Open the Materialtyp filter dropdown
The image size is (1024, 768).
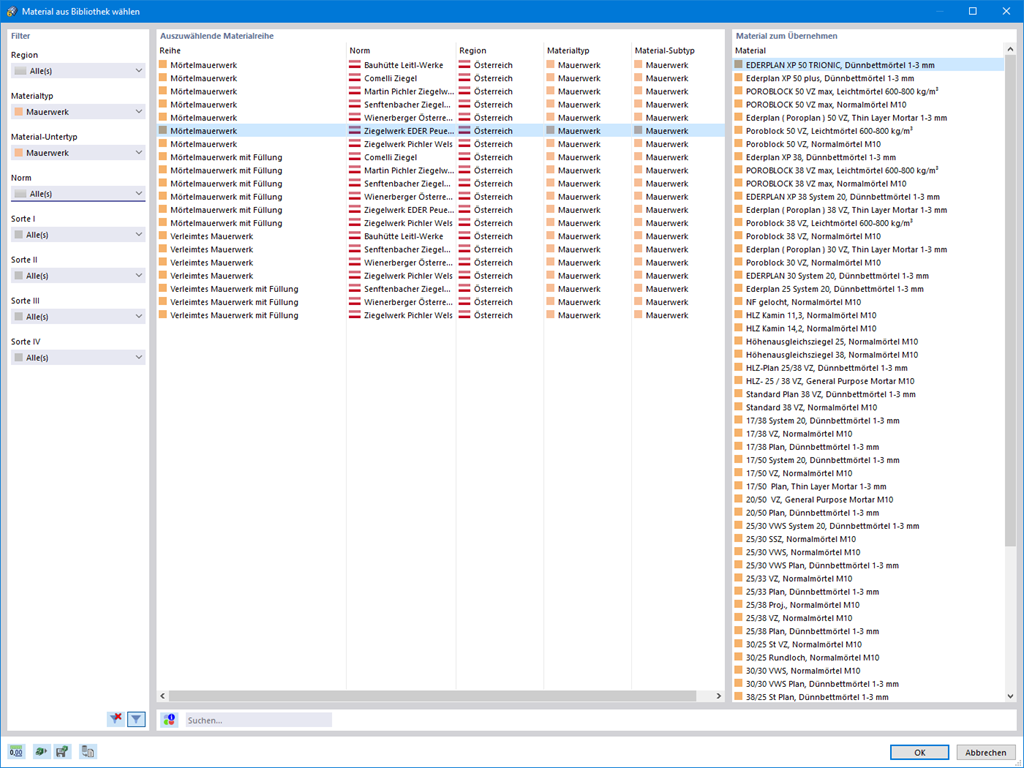78,112
